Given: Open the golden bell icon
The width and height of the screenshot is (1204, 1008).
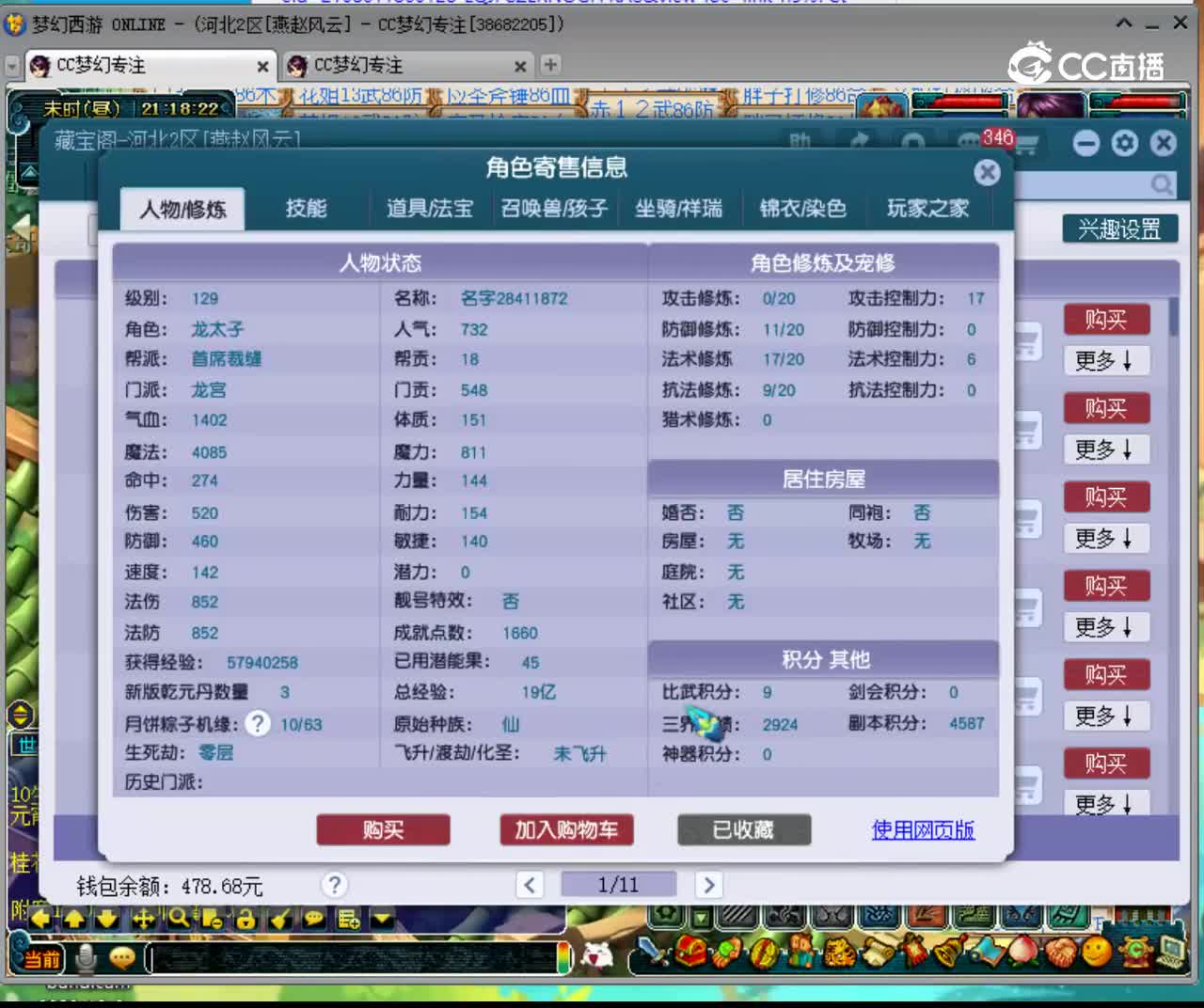Looking at the screenshot, I should pyautogui.click(x=950, y=952).
